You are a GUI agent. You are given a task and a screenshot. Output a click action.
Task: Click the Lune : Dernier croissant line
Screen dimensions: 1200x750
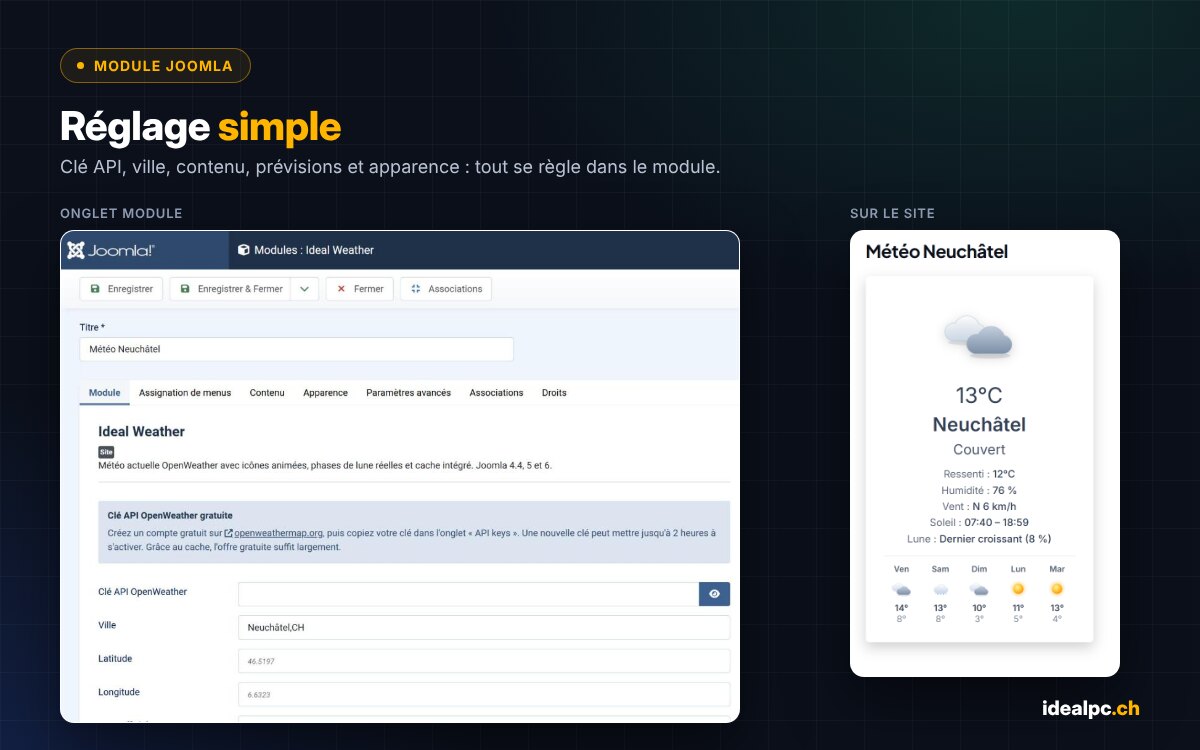[x=979, y=538]
